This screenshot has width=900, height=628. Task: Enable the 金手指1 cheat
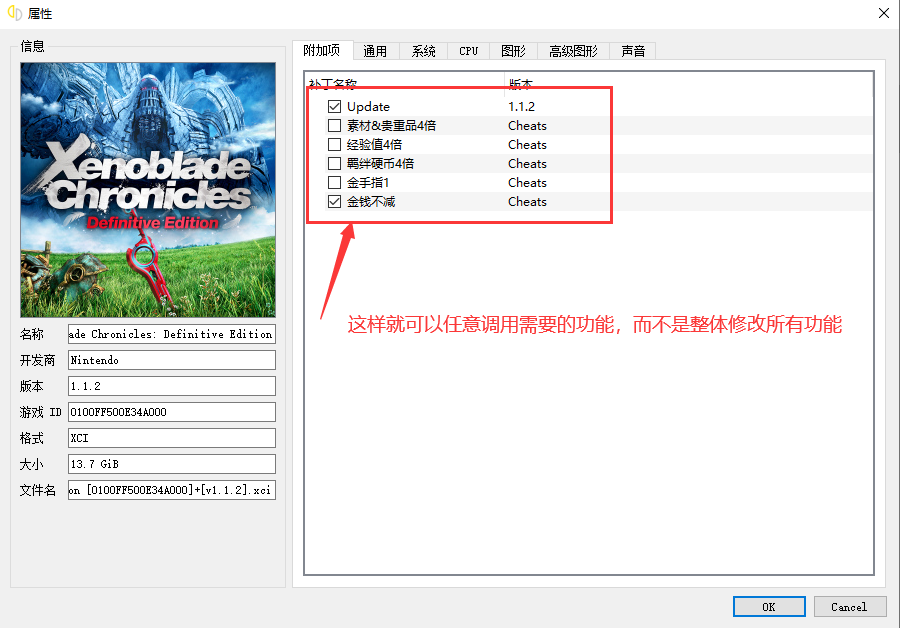click(334, 182)
